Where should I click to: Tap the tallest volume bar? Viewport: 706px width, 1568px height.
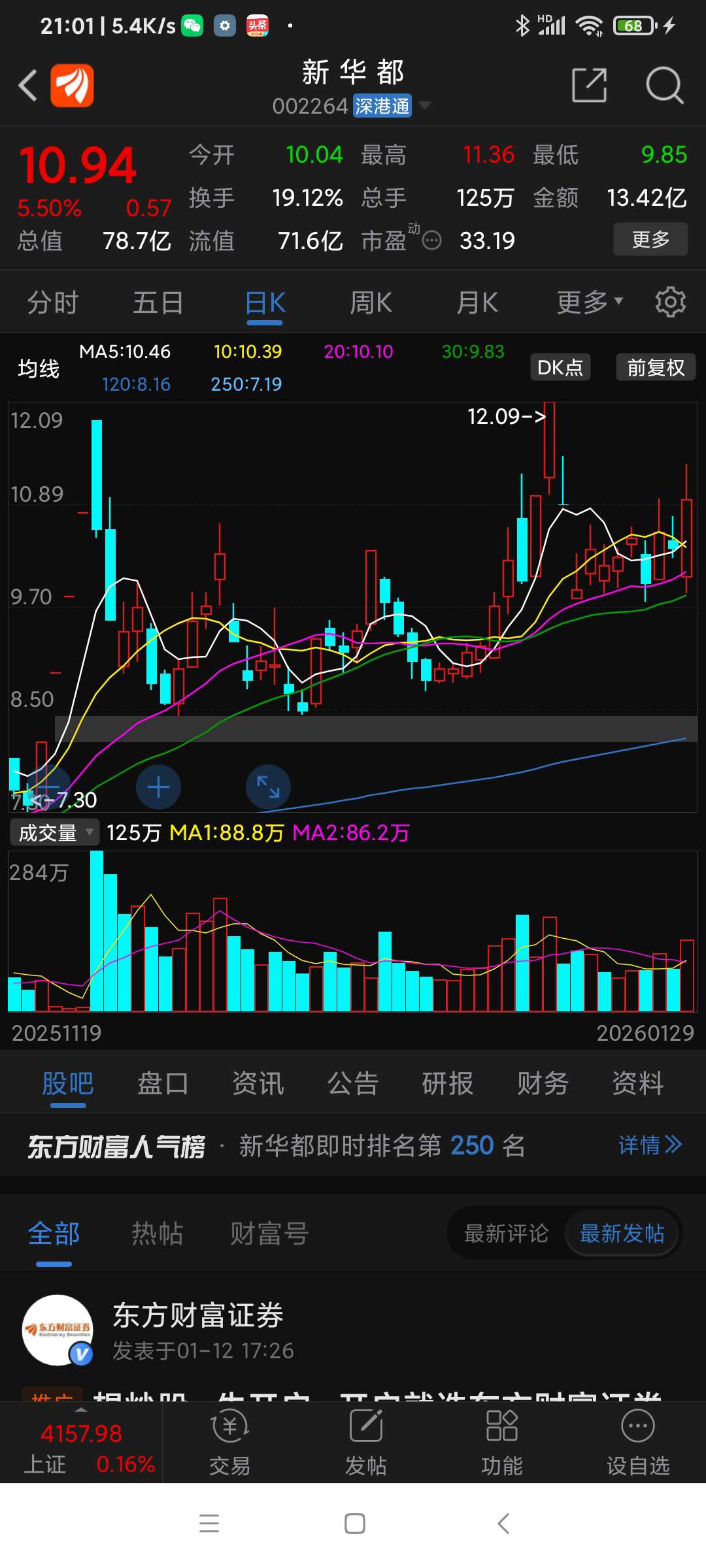pos(97,931)
